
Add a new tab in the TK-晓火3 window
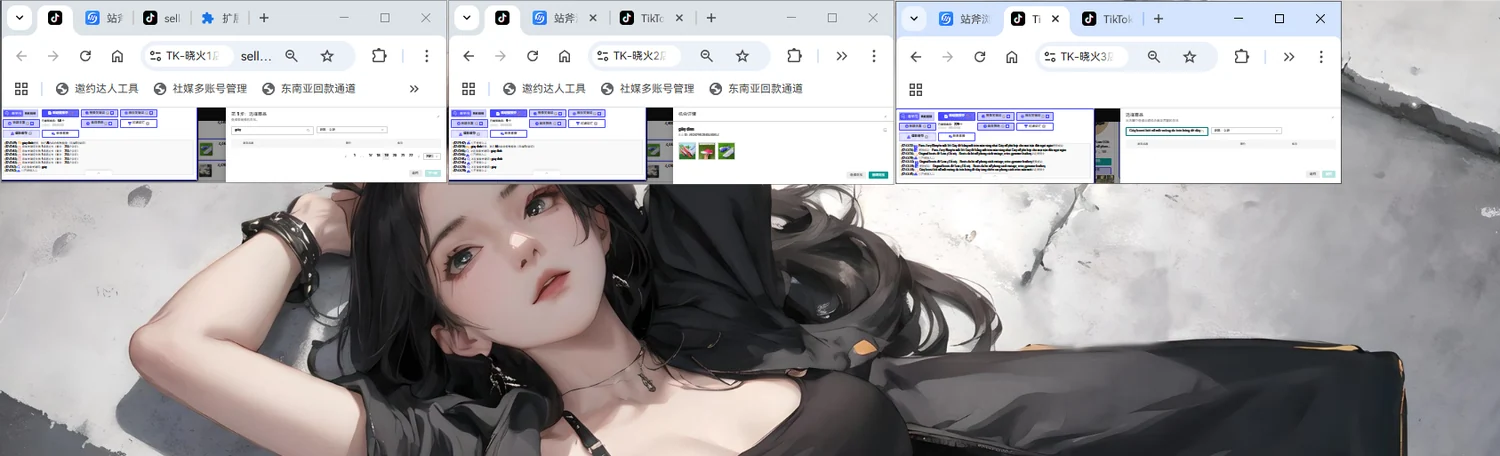pyautogui.click(x=1158, y=18)
